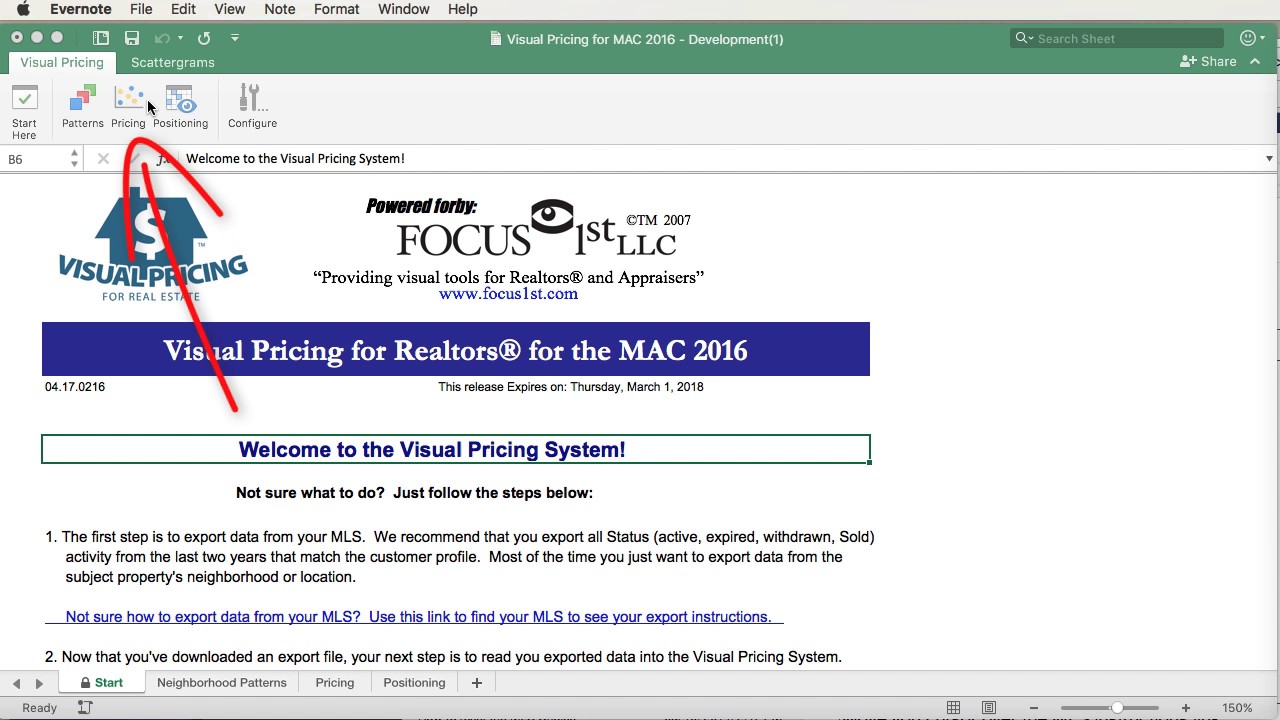The height and width of the screenshot is (720, 1280).
Task: Select the 'Welcome to the Visual Pricing System!' cell
Action: tap(456, 450)
